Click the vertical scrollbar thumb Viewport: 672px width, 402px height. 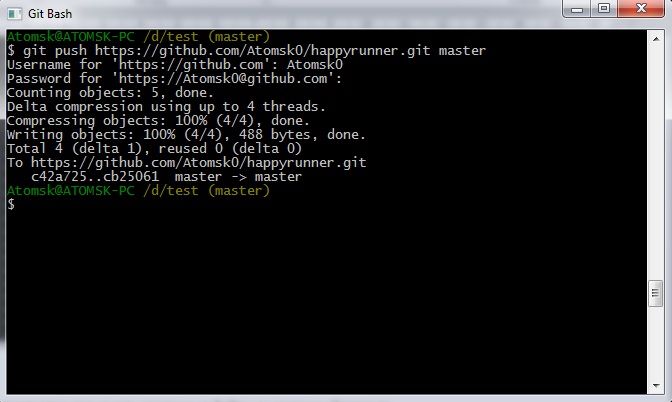pyautogui.click(x=656, y=293)
